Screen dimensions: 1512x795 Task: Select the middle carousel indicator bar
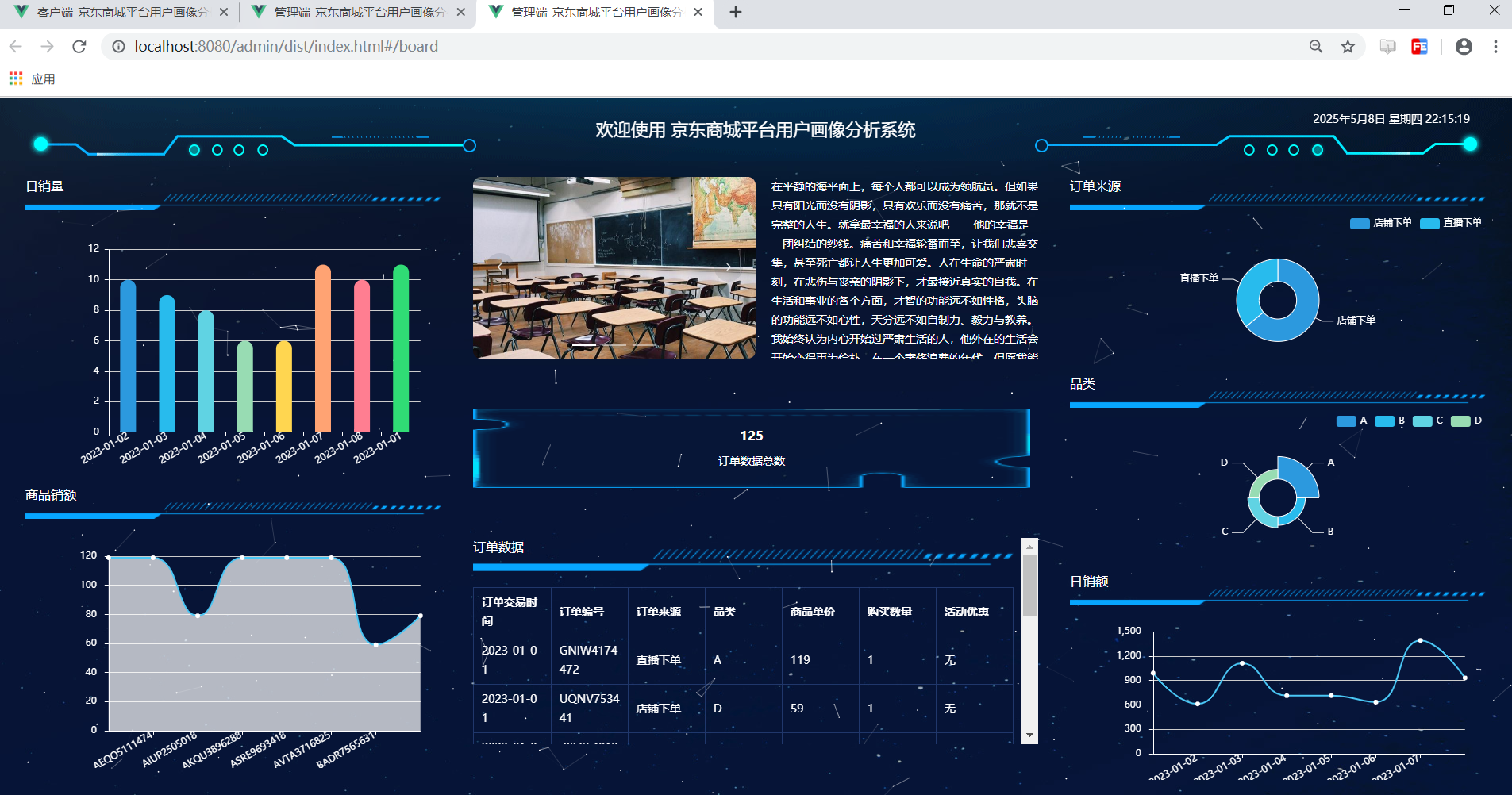click(x=614, y=346)
